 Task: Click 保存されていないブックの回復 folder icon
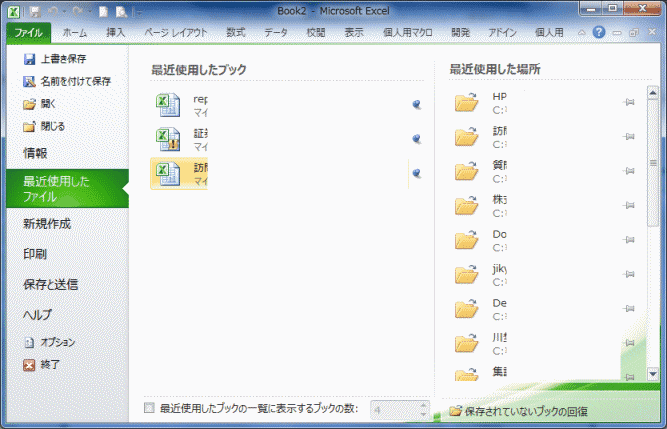[x=456, y=411]
